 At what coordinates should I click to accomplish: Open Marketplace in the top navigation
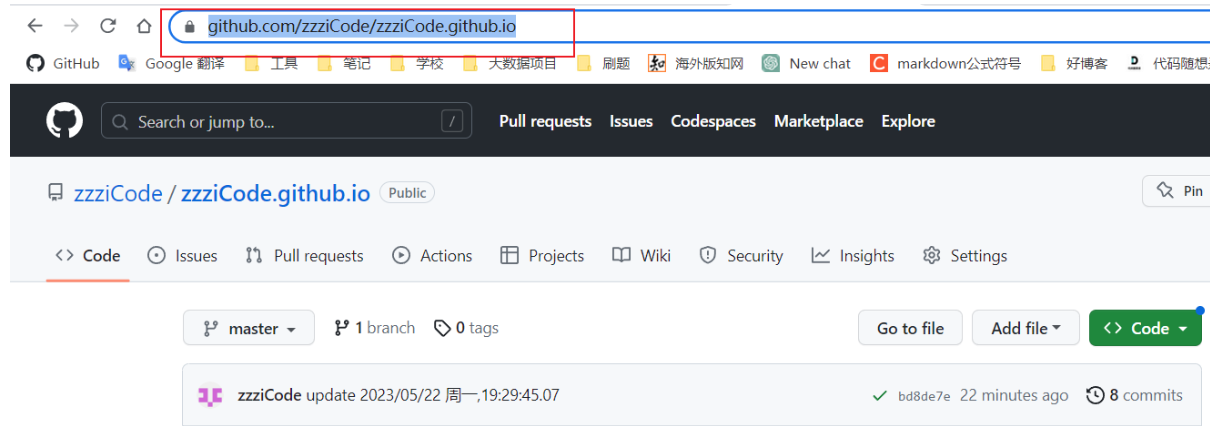[818, 121]
